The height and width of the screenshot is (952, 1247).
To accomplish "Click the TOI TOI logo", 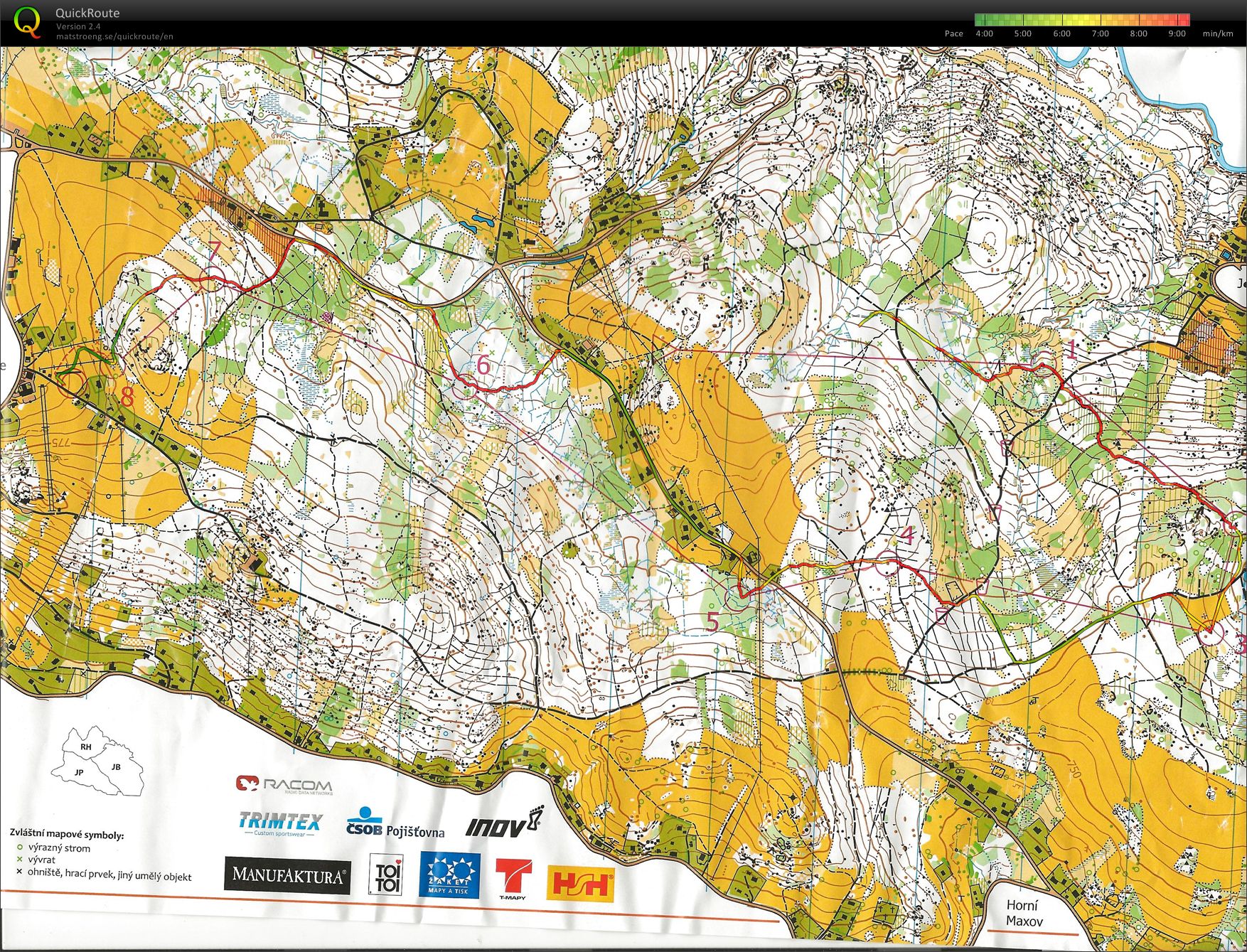I will [x=387, y=876].
